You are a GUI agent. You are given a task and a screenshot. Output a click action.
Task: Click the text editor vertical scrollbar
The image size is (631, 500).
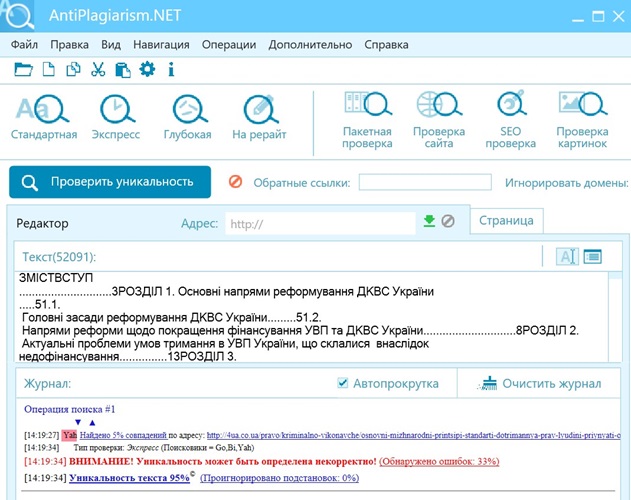[615, 316]
